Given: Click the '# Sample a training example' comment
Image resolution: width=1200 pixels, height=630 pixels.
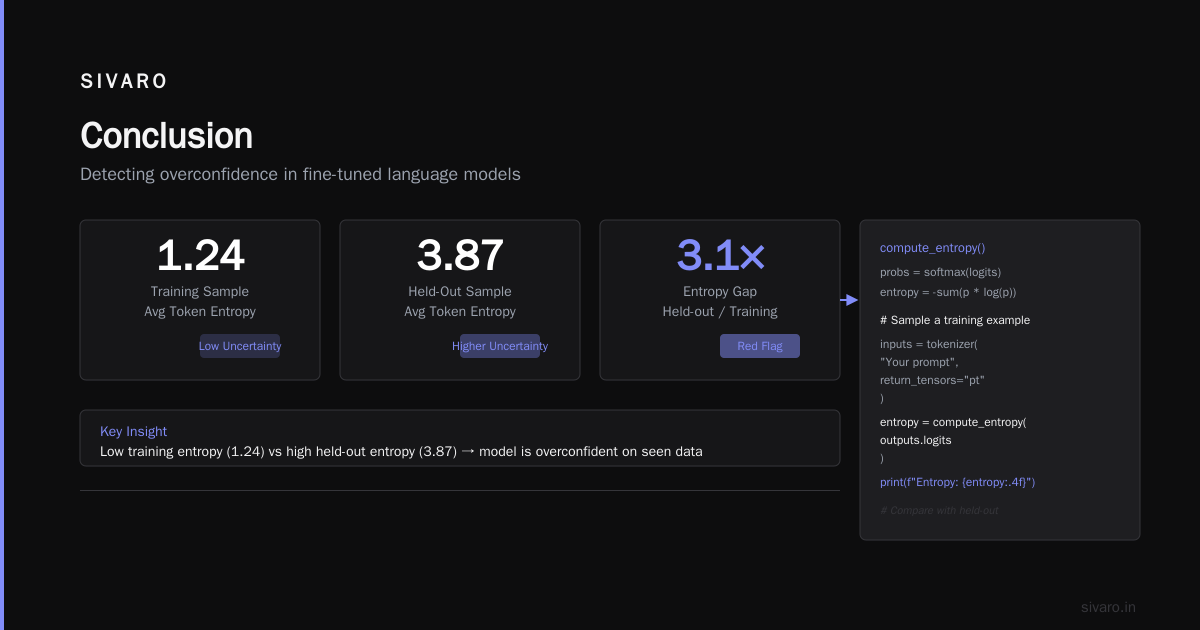Looking at the screenshot, I should [955, 320].
